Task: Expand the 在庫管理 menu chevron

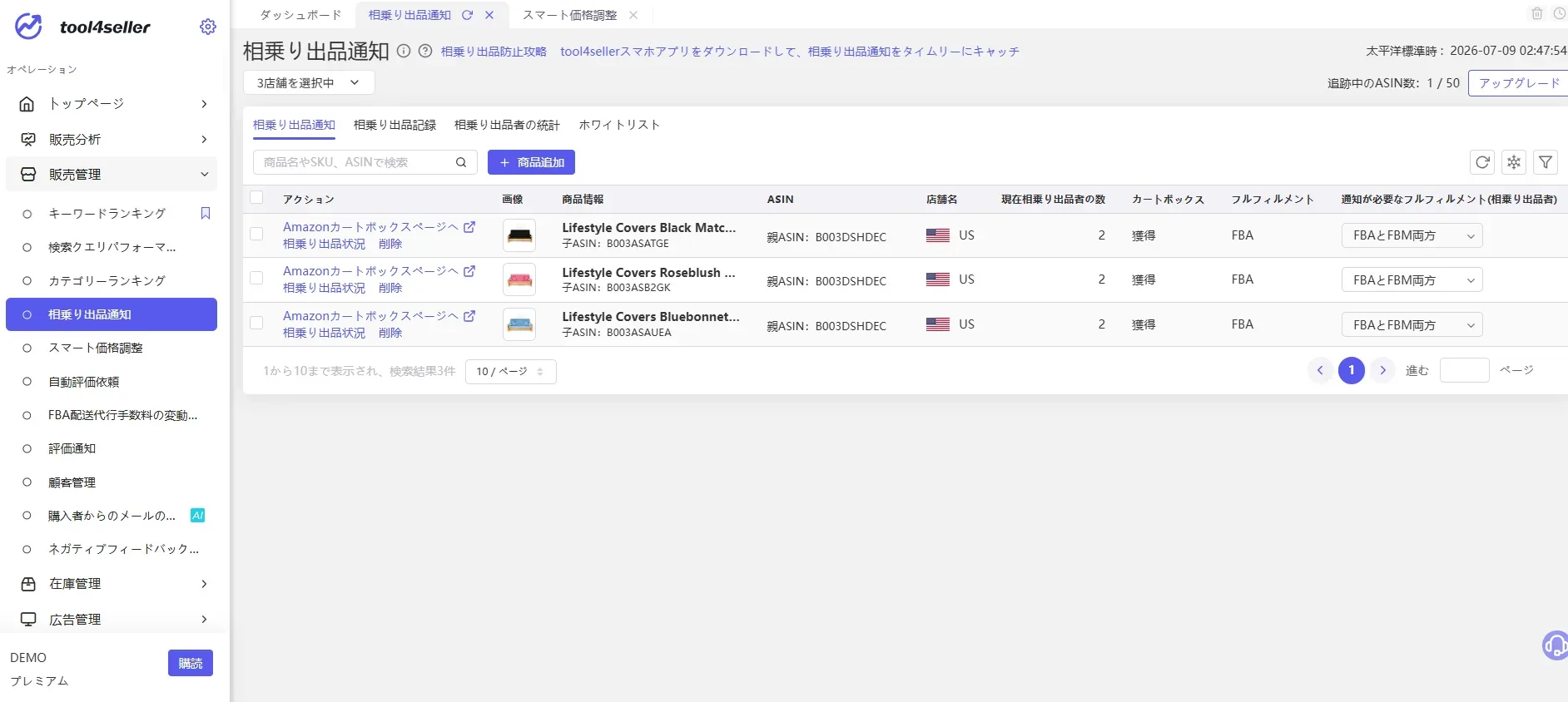Action: coord(204,584)
